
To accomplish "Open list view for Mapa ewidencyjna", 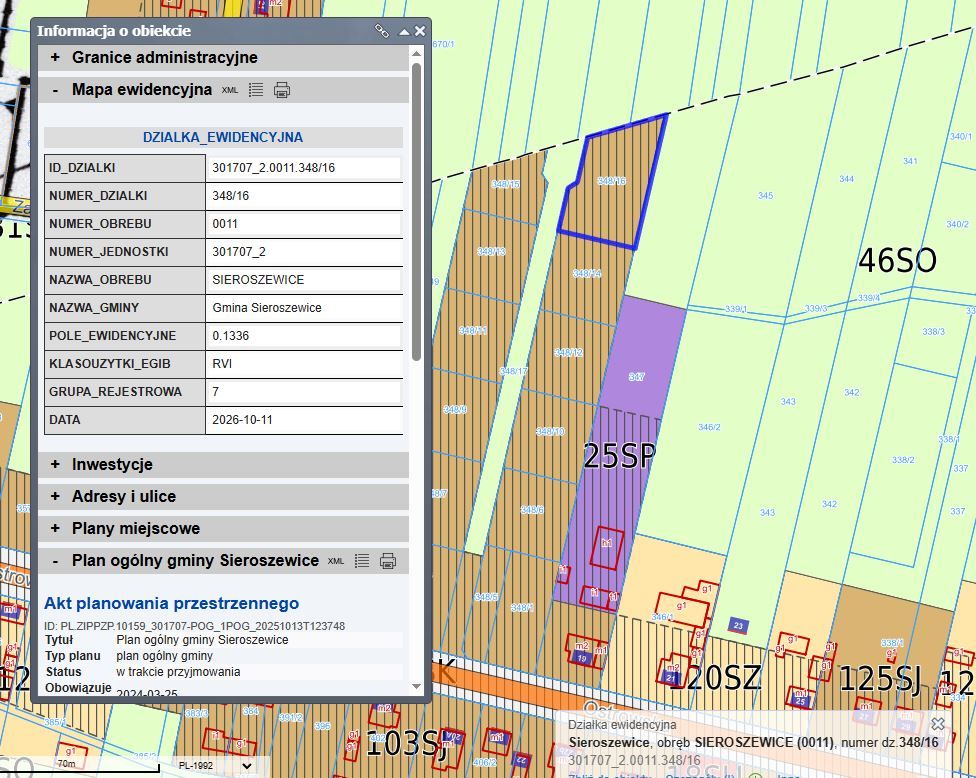I will pyautogui.click(x=256, y=90).
